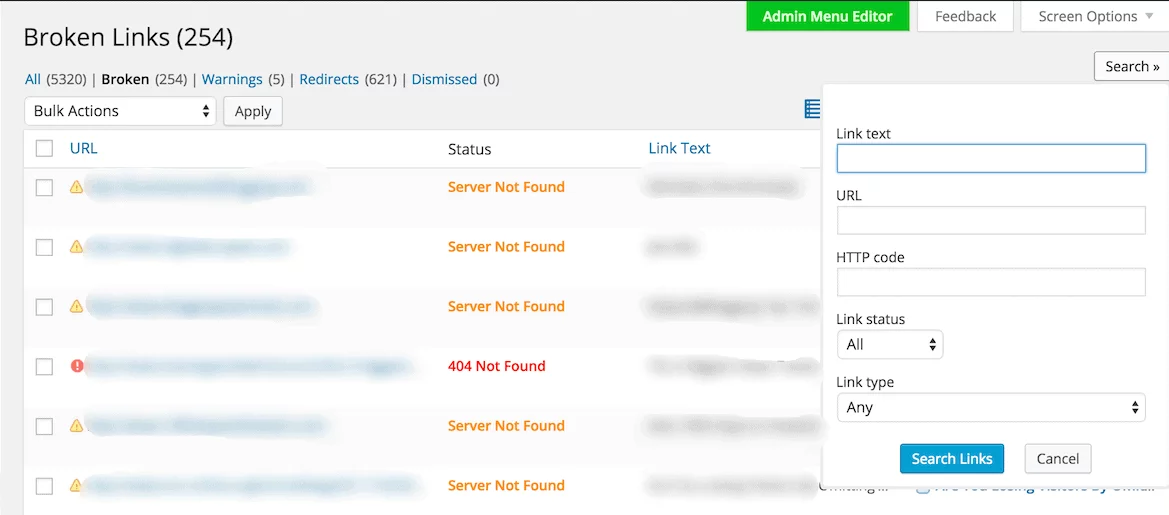The image size is (1169, 515).
Task: Sort by the Link Text column header
Action: click(679, 148)
